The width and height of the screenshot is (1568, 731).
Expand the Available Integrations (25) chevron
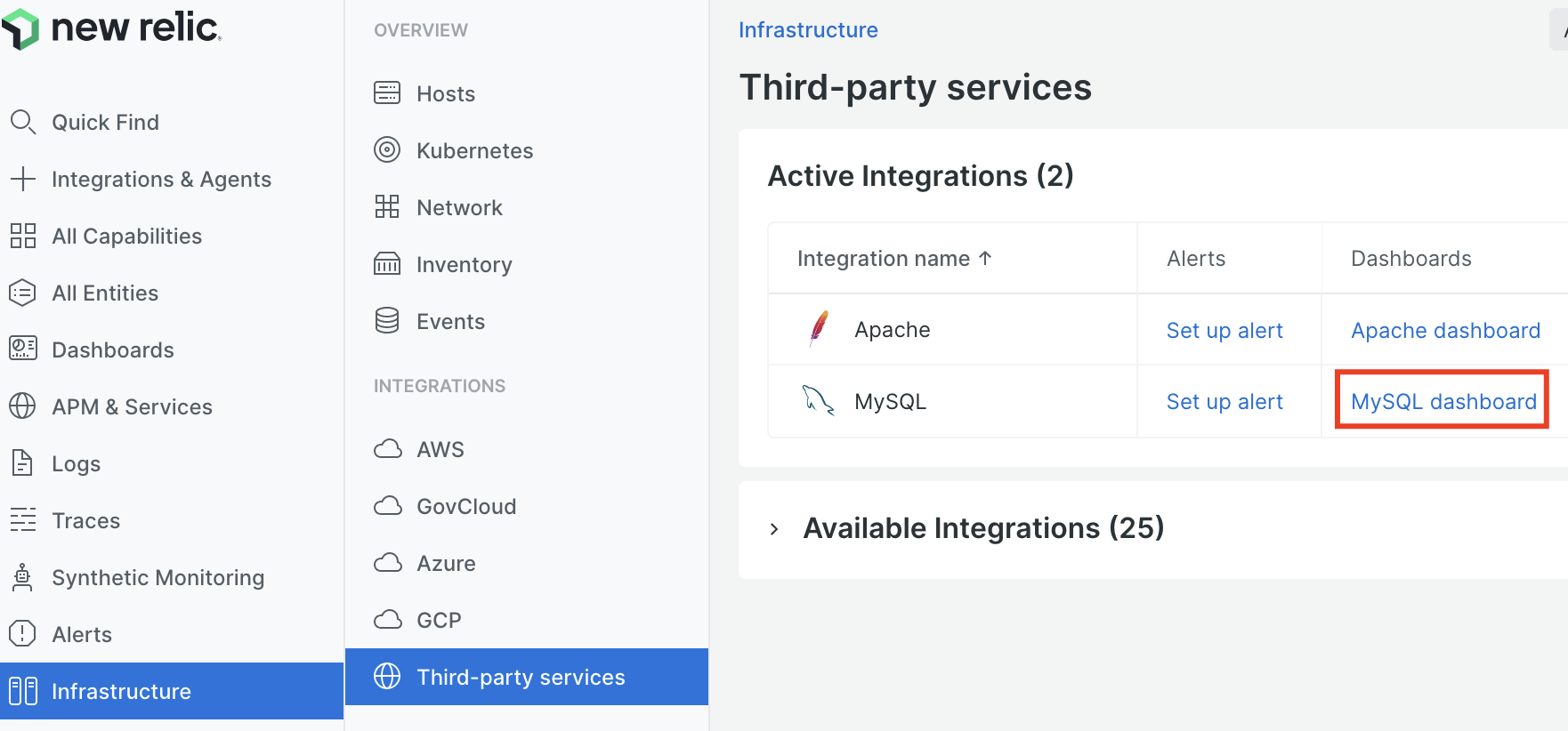[774, 529]
